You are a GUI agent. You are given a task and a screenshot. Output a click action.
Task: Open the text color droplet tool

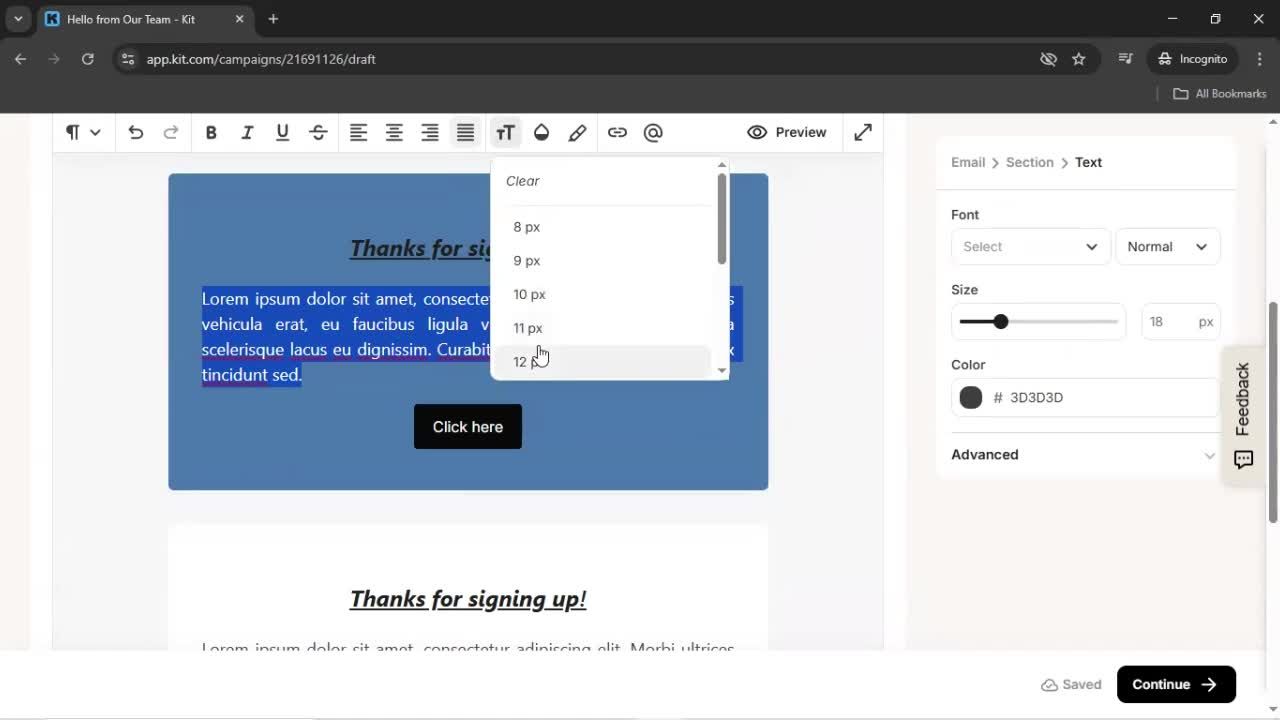click(541, 132)
